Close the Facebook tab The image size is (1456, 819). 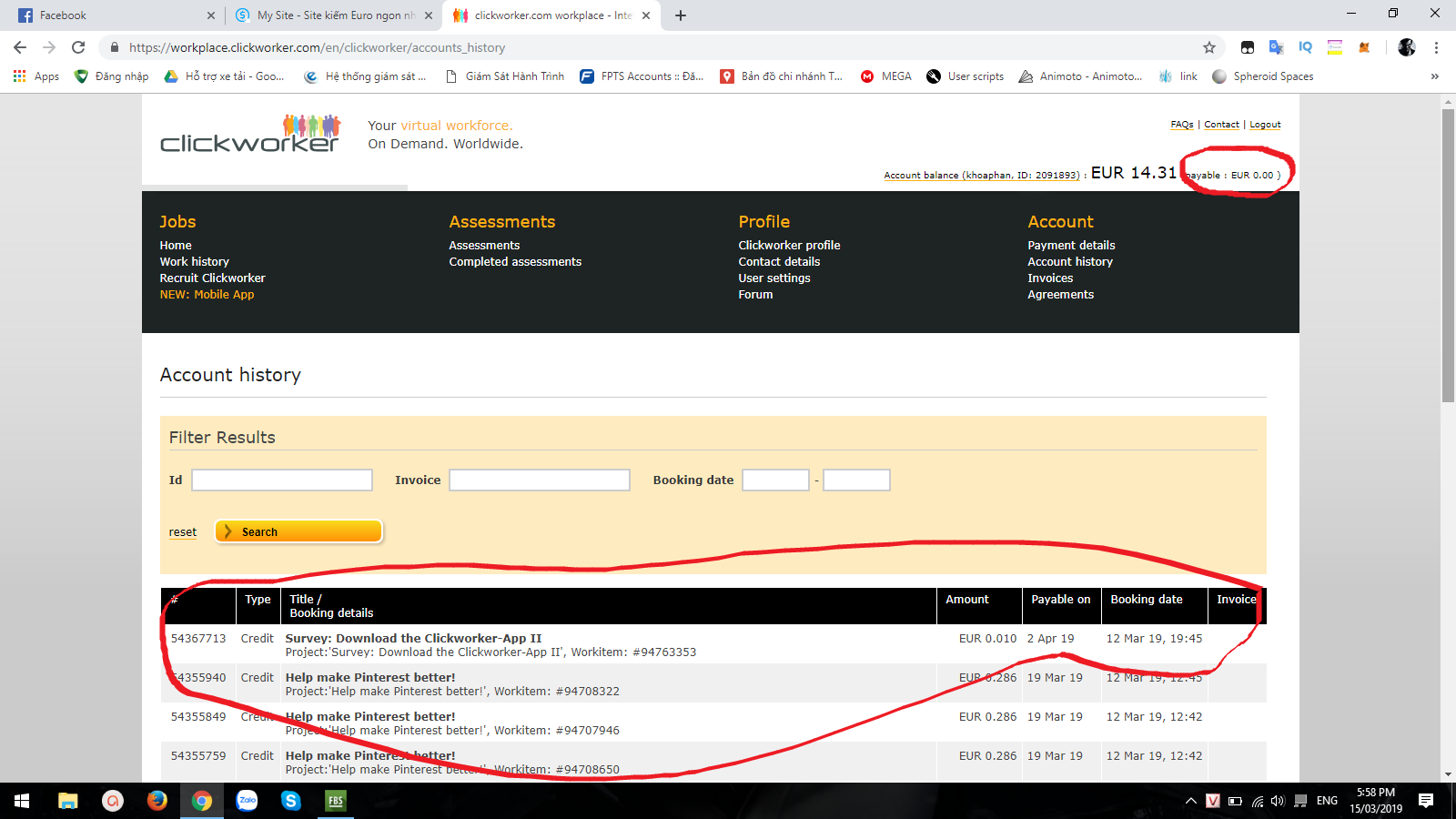(x=211, y=15)
